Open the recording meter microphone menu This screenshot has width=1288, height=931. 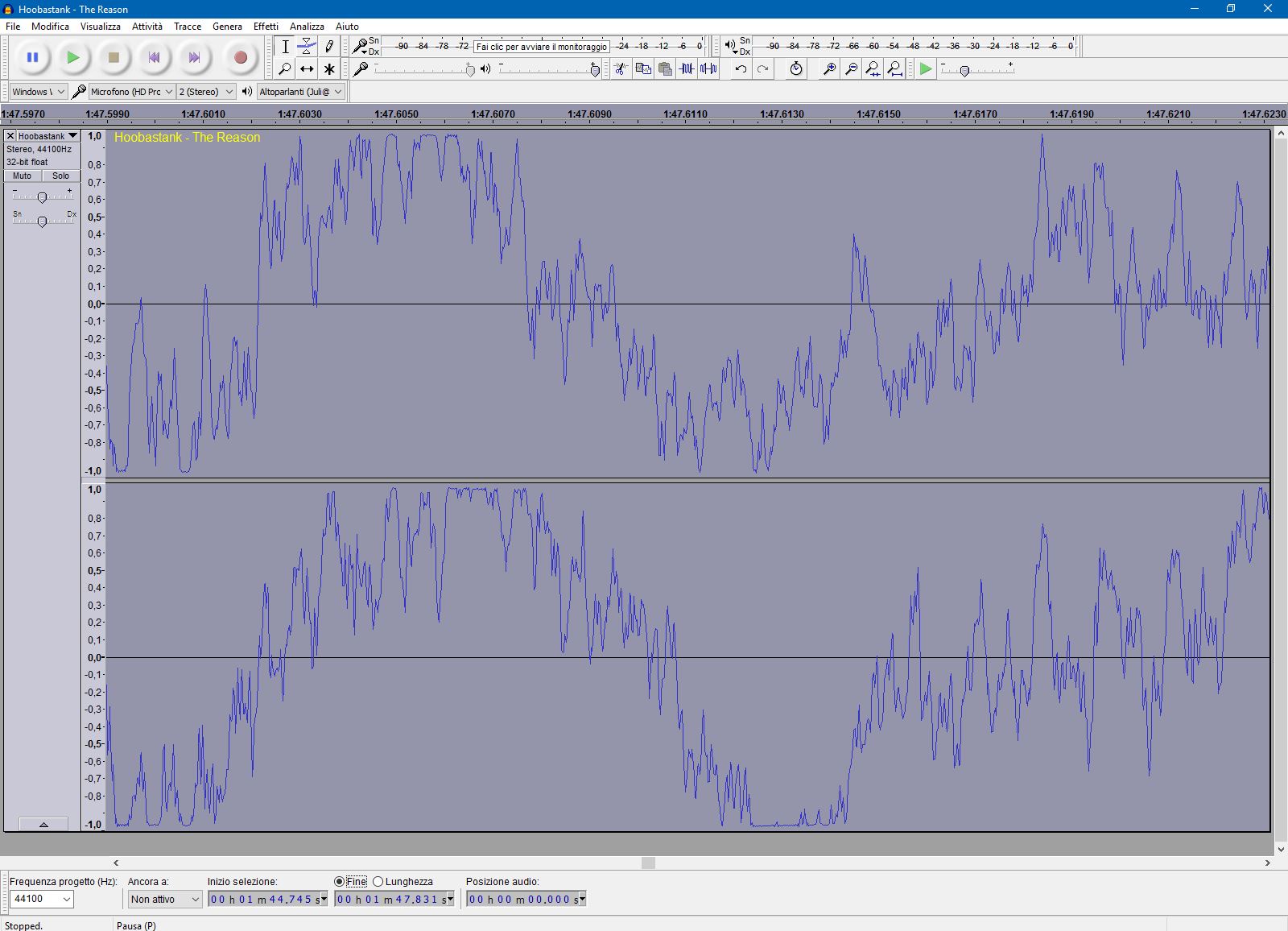coord(361,47)
